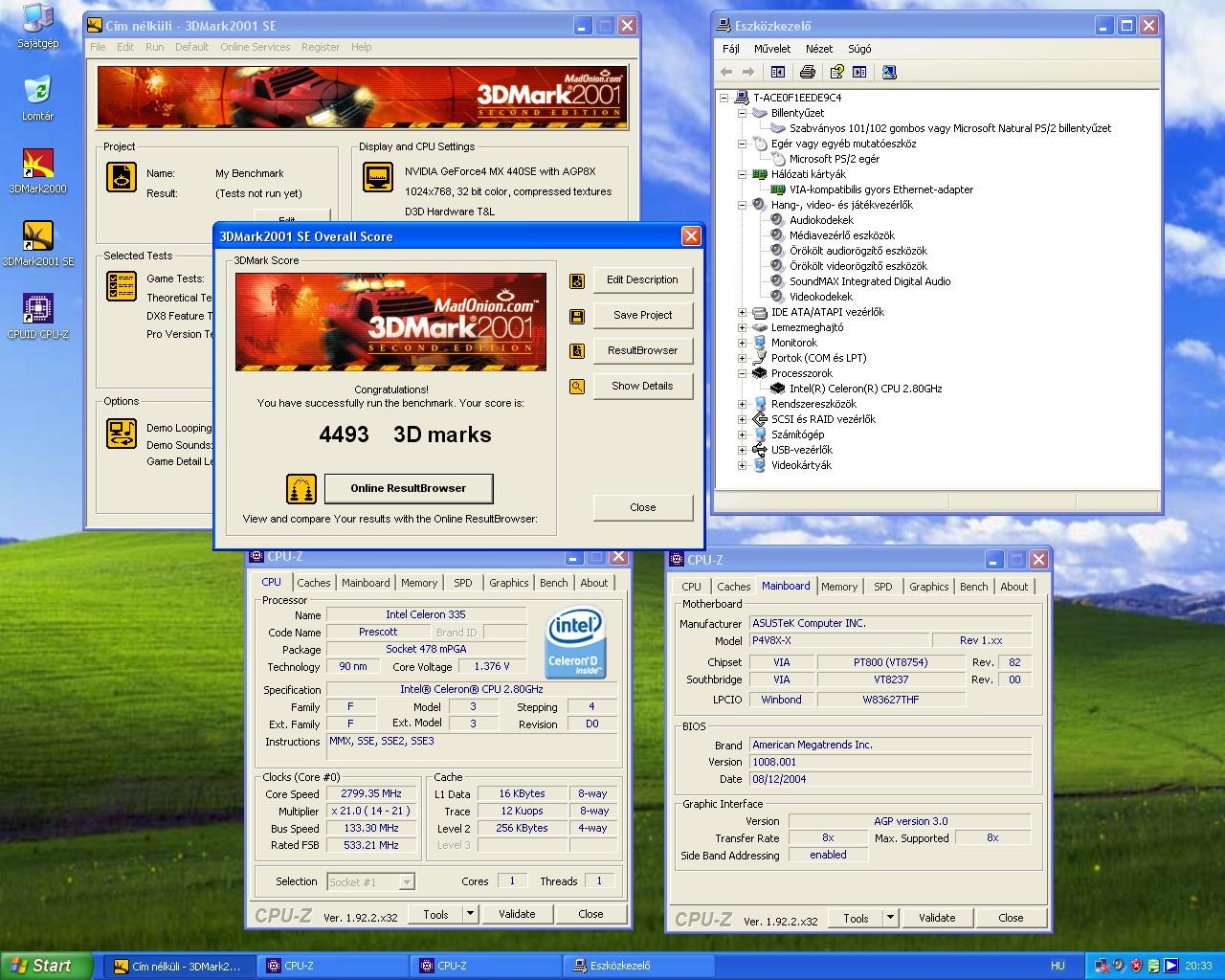Click the Show Details button
The image size is (1225, 980).
(642, 387)
